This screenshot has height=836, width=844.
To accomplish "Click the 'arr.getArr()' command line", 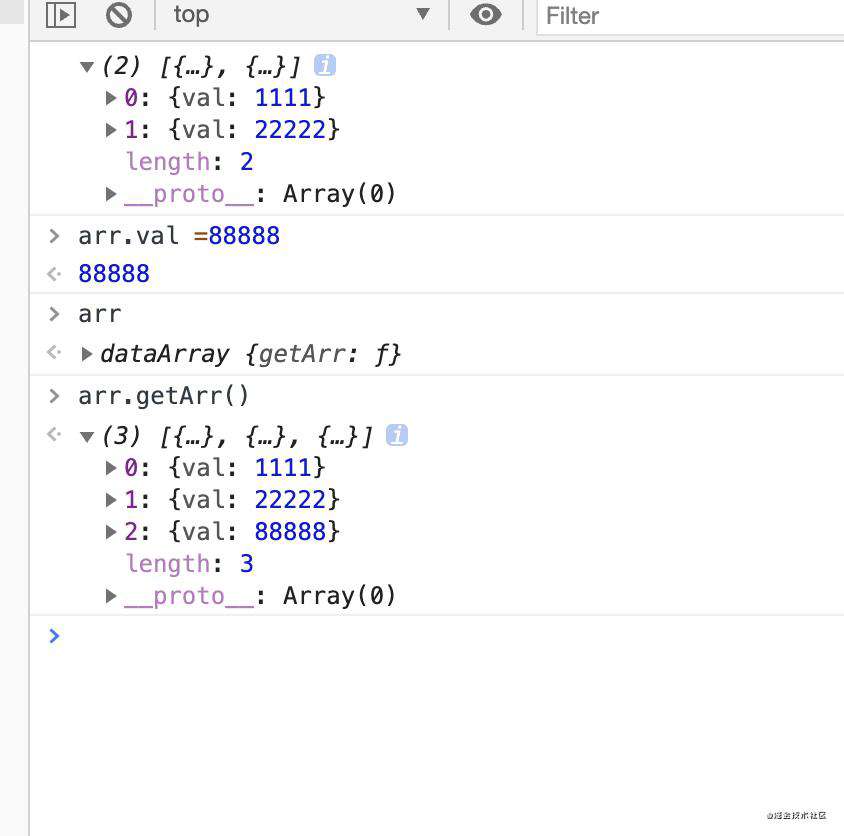I will (x=163, y=396).
